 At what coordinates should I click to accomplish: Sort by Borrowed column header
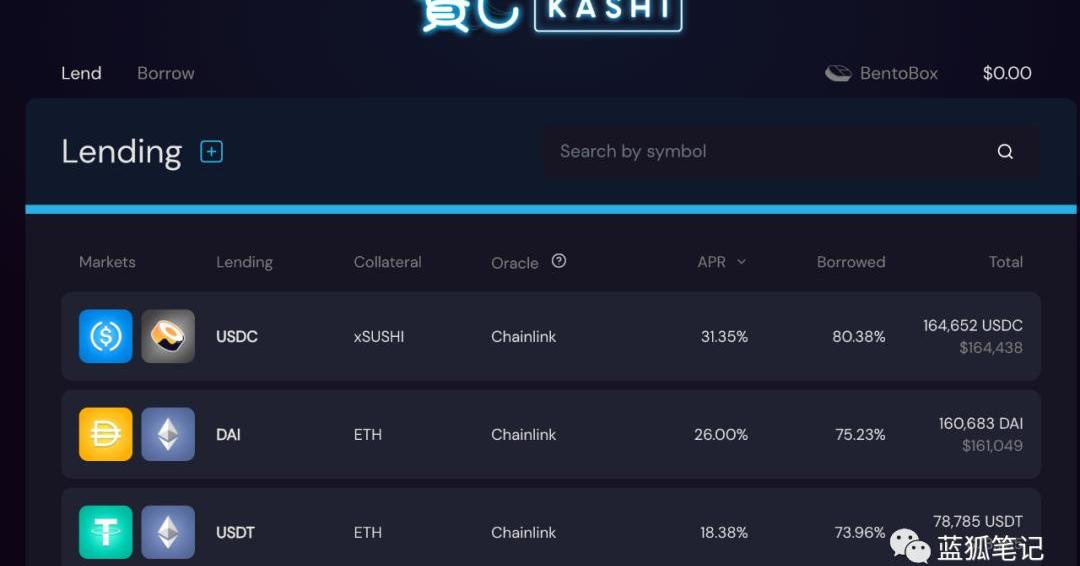[x=851, y=262]
